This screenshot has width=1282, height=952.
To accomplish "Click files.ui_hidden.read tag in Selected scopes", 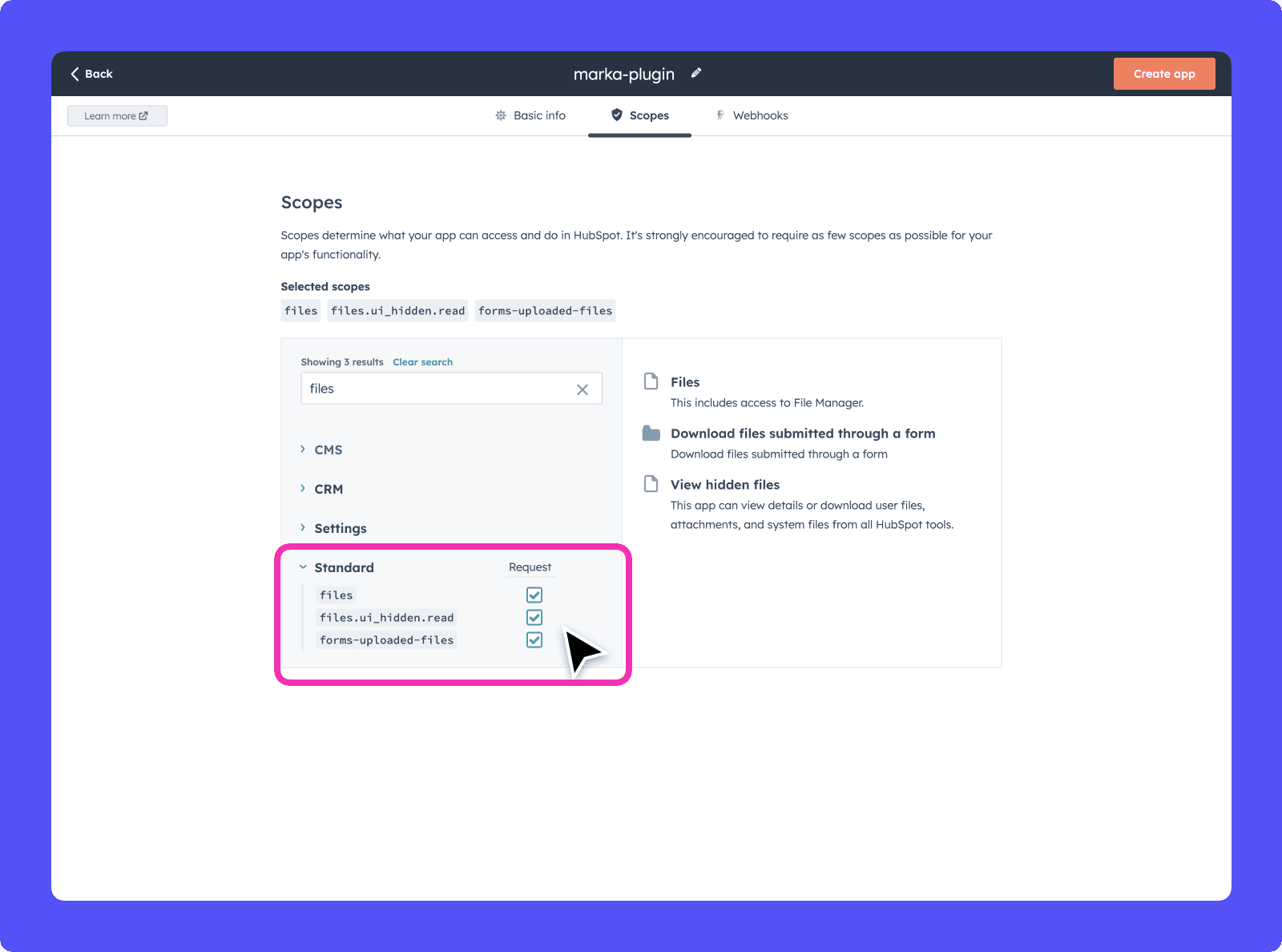I will tap(398, 311).
